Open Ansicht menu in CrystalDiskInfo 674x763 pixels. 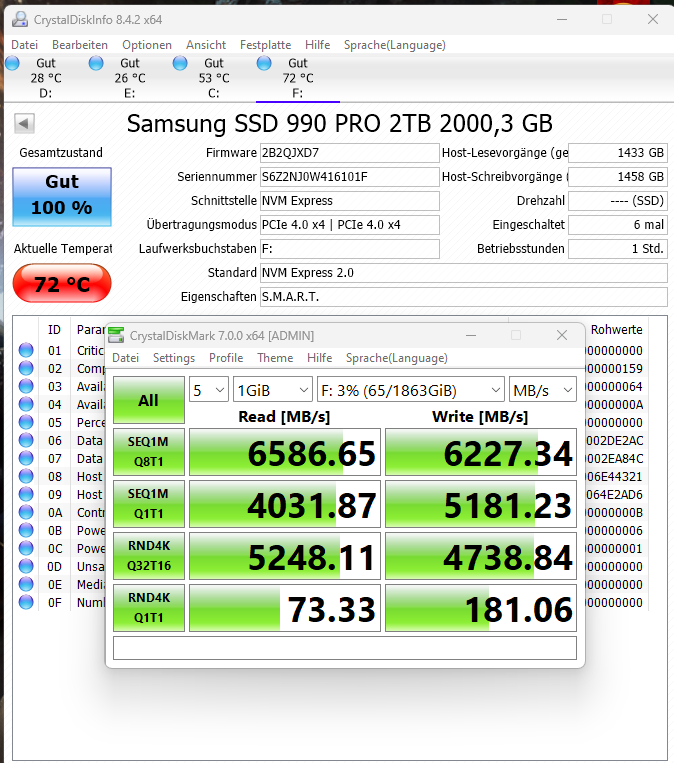(206, 45)
